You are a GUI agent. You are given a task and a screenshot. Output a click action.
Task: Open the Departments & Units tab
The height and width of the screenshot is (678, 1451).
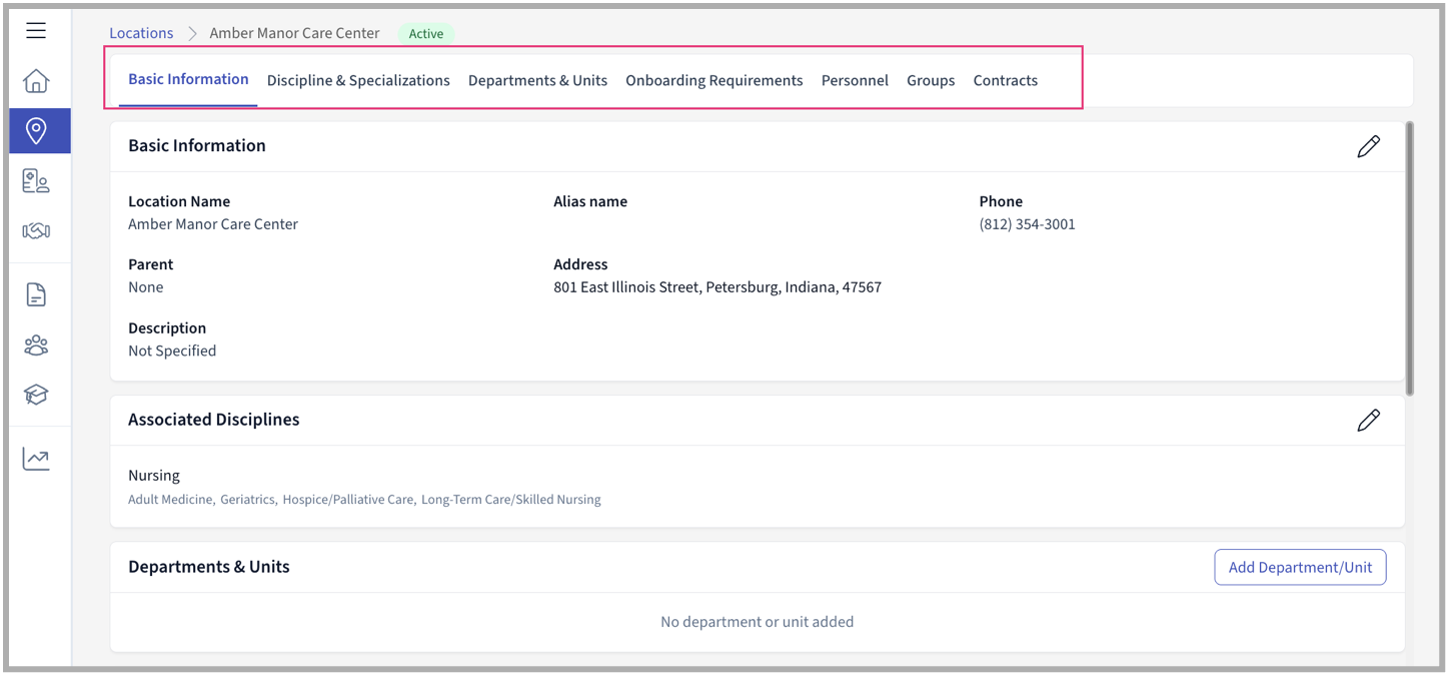(537, 81)
